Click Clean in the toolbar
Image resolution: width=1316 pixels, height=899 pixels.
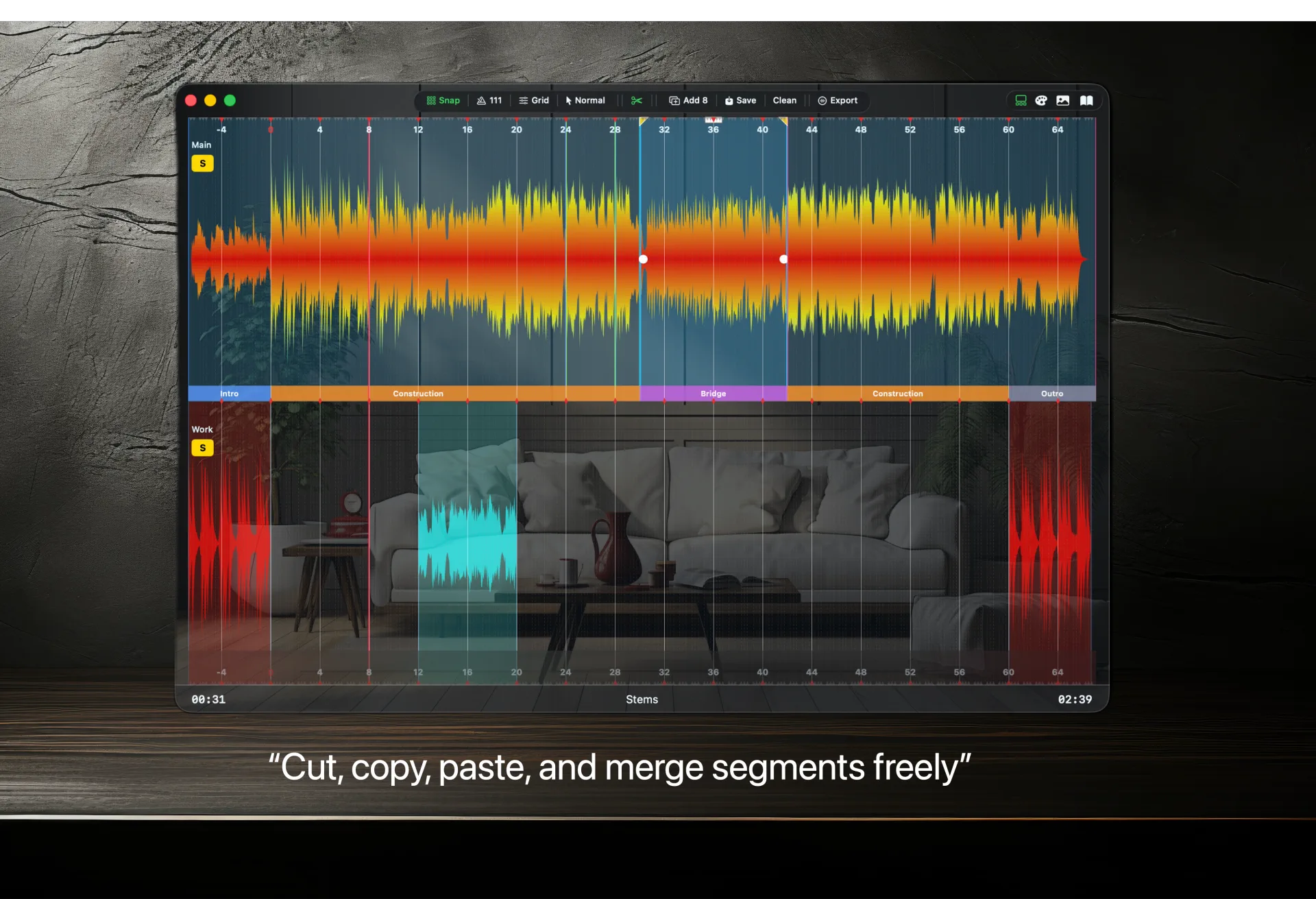(x=784, y=100)
